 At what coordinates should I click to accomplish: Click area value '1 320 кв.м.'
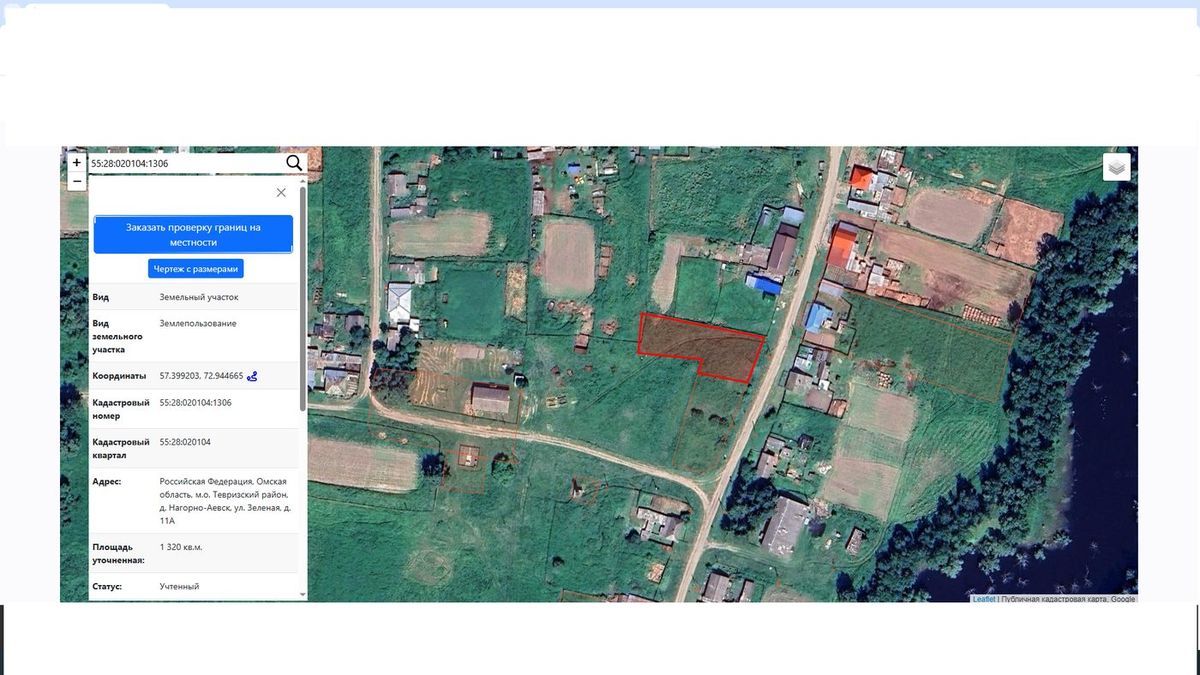pyautogui.click(x=182, y=547)
